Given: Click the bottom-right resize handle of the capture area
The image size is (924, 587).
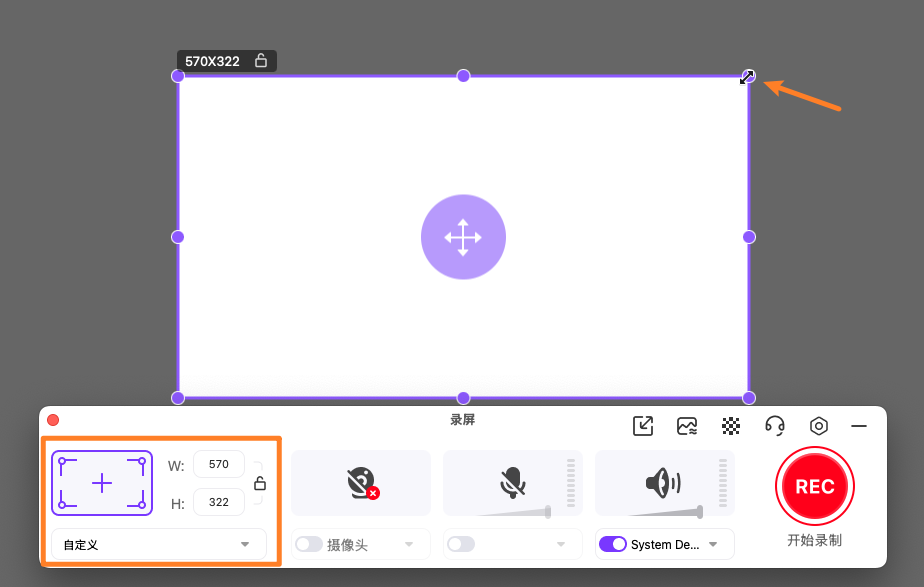Looking at the screenshot, I should 749,398.
